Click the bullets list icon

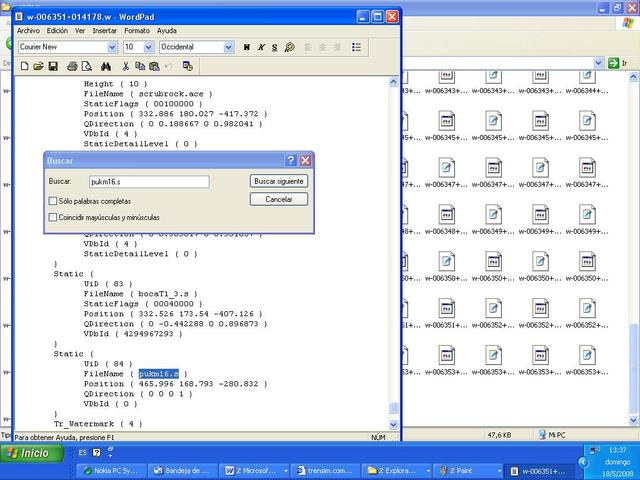(357, 47)
